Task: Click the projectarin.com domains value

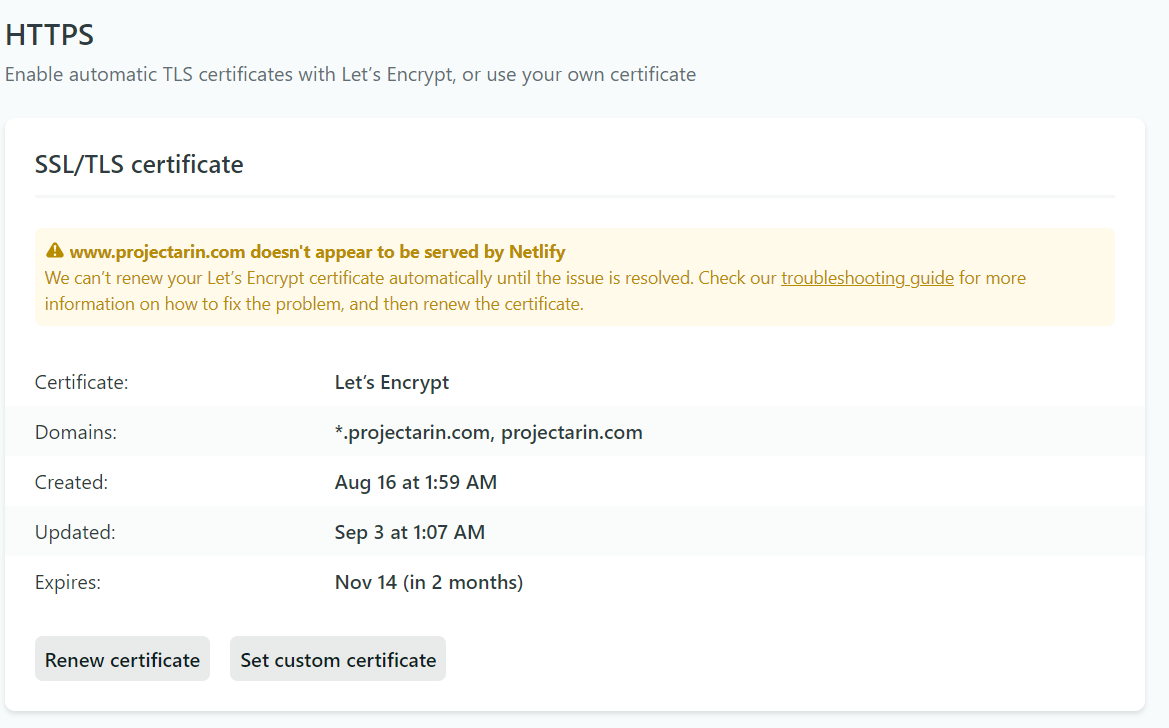Action: click(x=488, y=433)
